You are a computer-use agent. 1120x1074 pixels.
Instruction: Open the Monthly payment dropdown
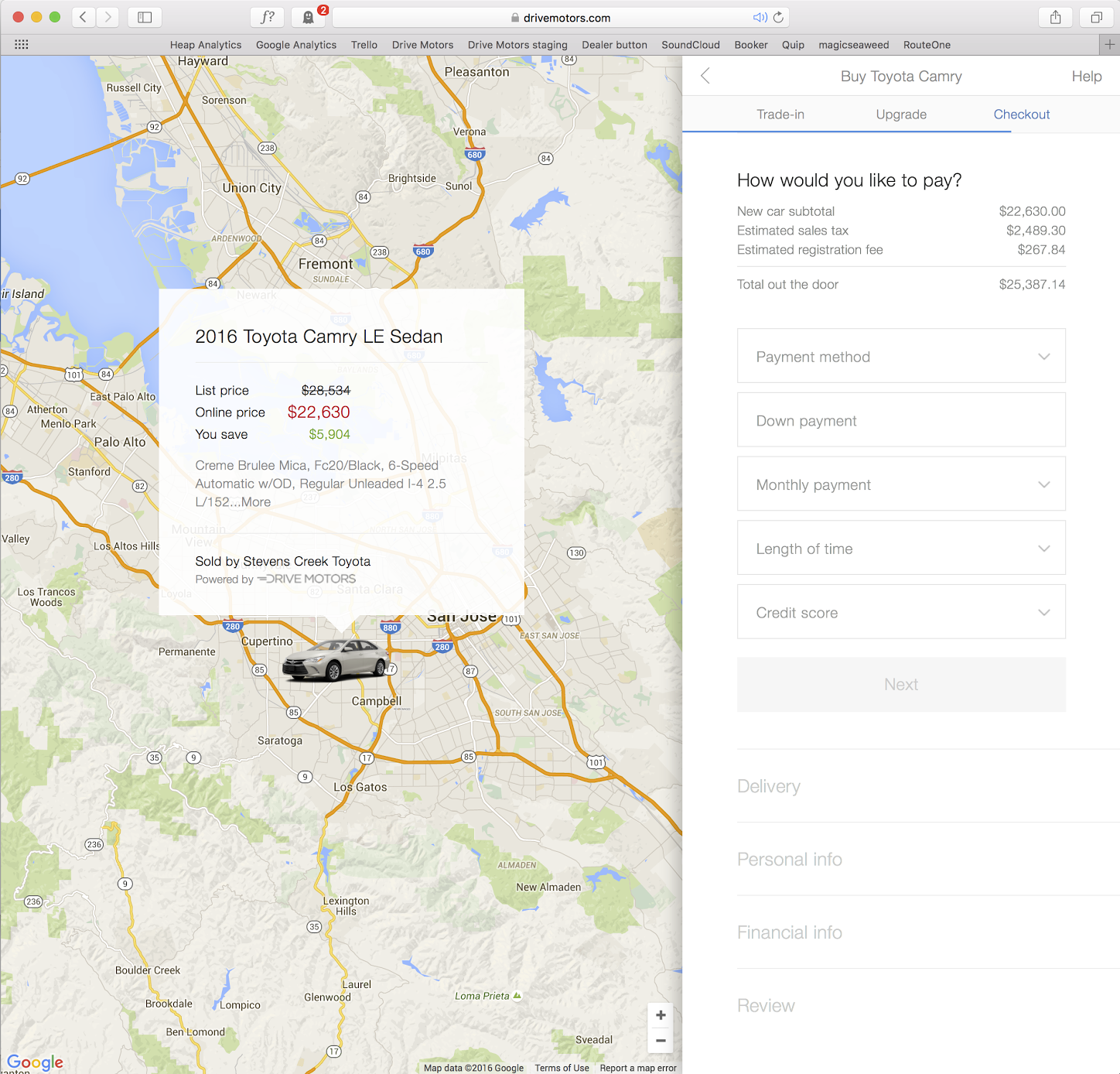901,484
